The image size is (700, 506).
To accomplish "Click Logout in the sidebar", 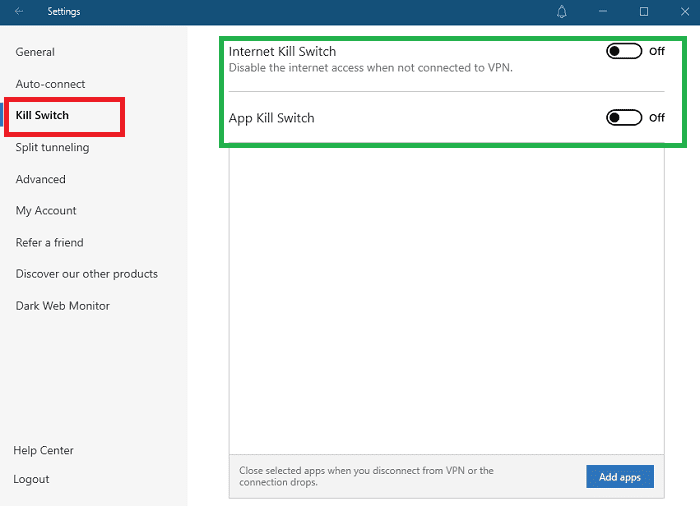I will pyautogui.click(x=31, y=479).
